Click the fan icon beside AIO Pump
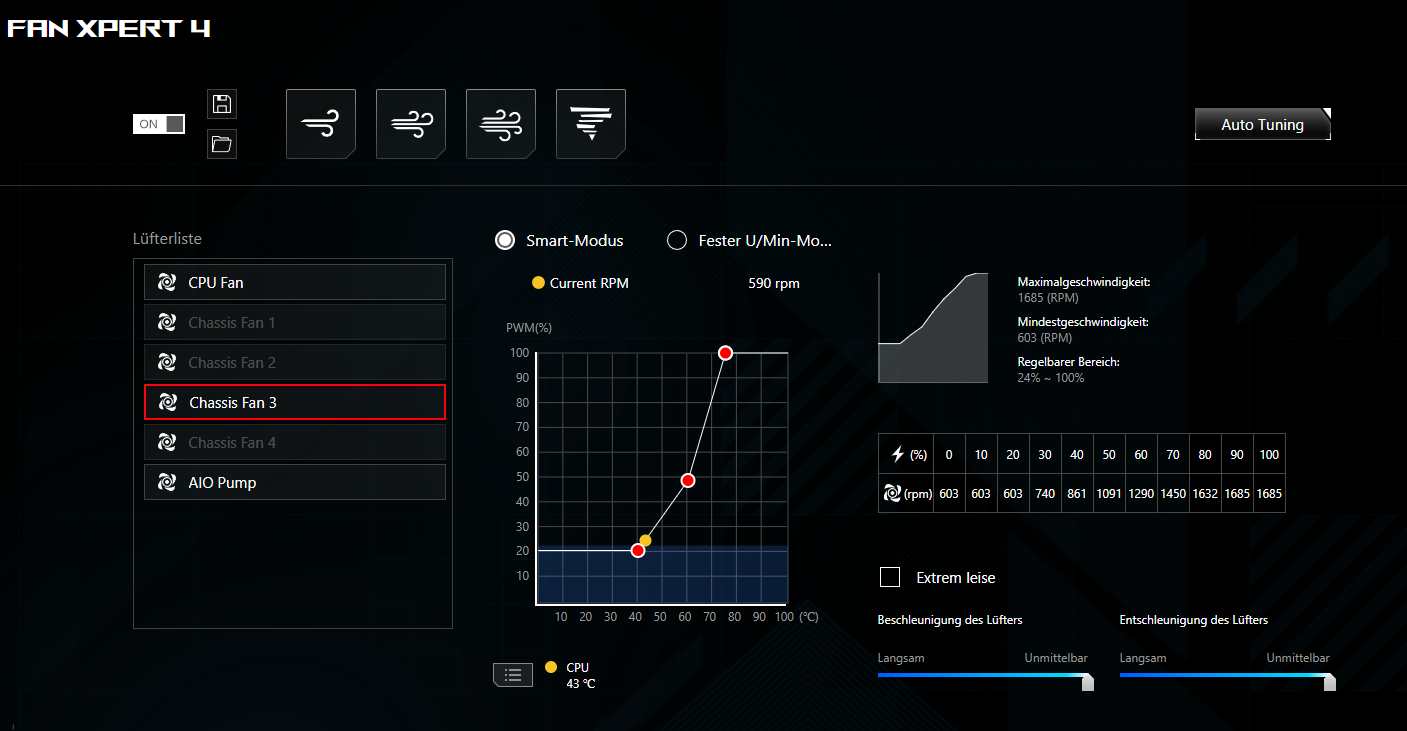This screenshot has height=731, width=1407. click(167, 483)
